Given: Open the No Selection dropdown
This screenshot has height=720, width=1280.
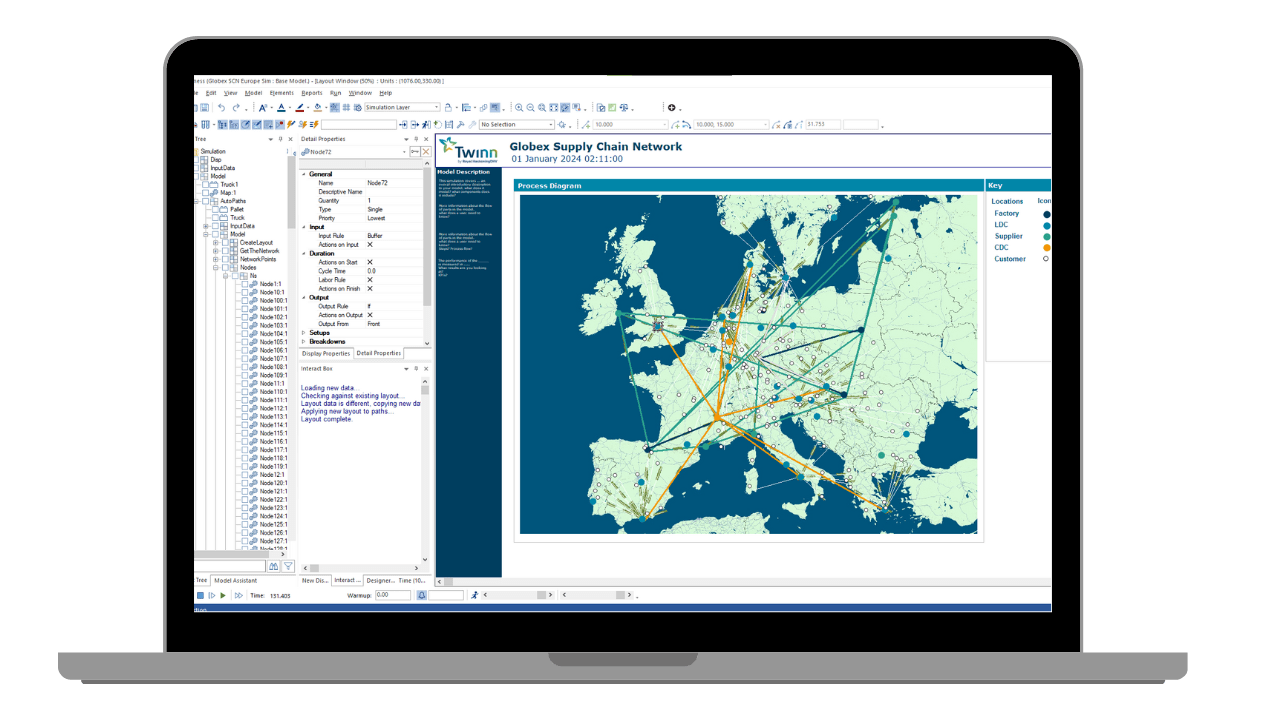Looking at the screenshot, I should tap(551, 124).
